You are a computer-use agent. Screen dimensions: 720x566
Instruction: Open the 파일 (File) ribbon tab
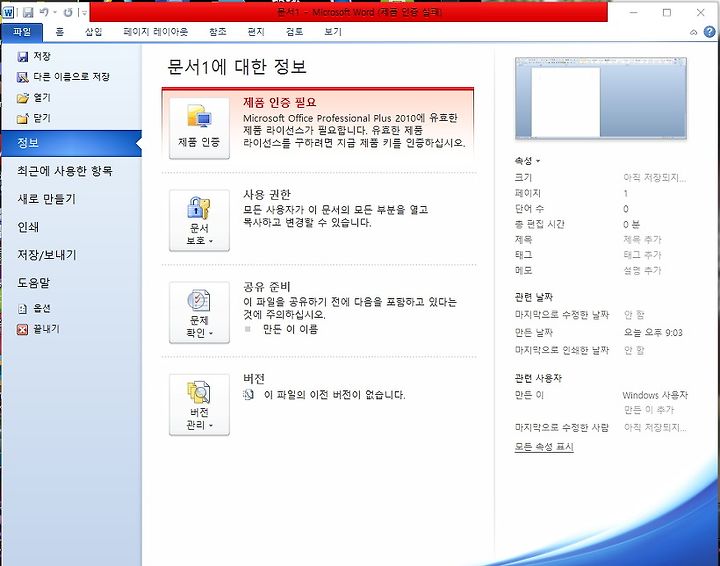[x=22, y=32]
